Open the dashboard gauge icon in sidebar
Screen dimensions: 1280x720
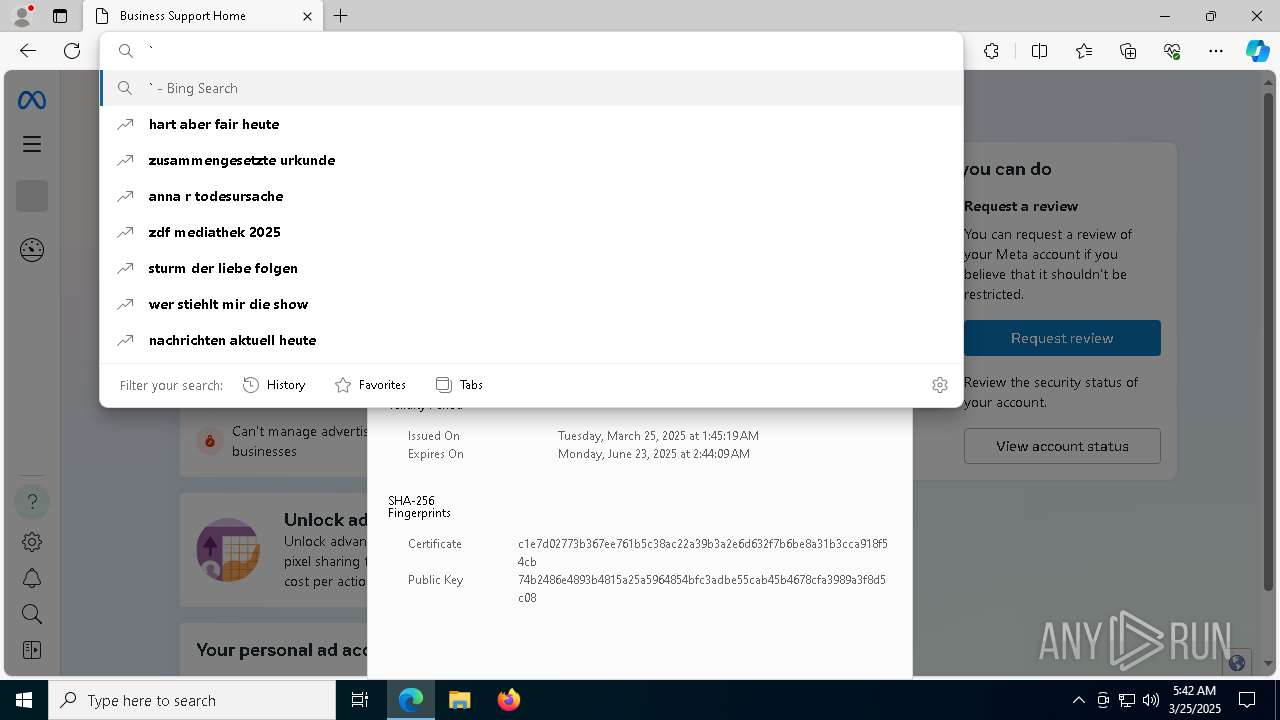[32, 250]
